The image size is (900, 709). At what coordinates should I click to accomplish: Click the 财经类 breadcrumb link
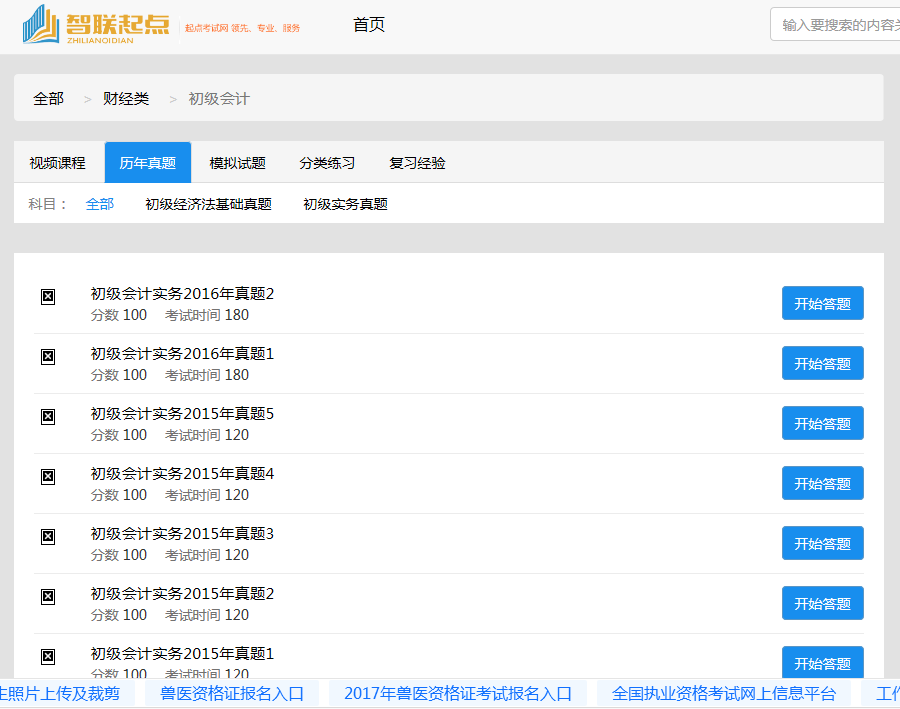point(126,98)
